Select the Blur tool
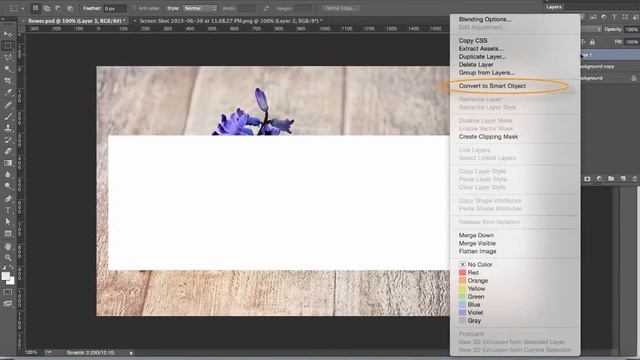 [8, 174]
